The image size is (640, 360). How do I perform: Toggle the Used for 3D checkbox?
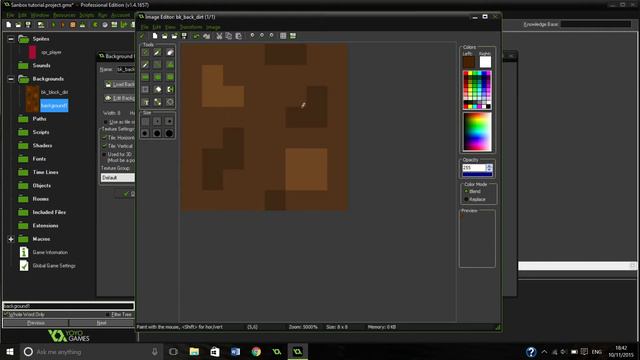(x=104, y=154)
